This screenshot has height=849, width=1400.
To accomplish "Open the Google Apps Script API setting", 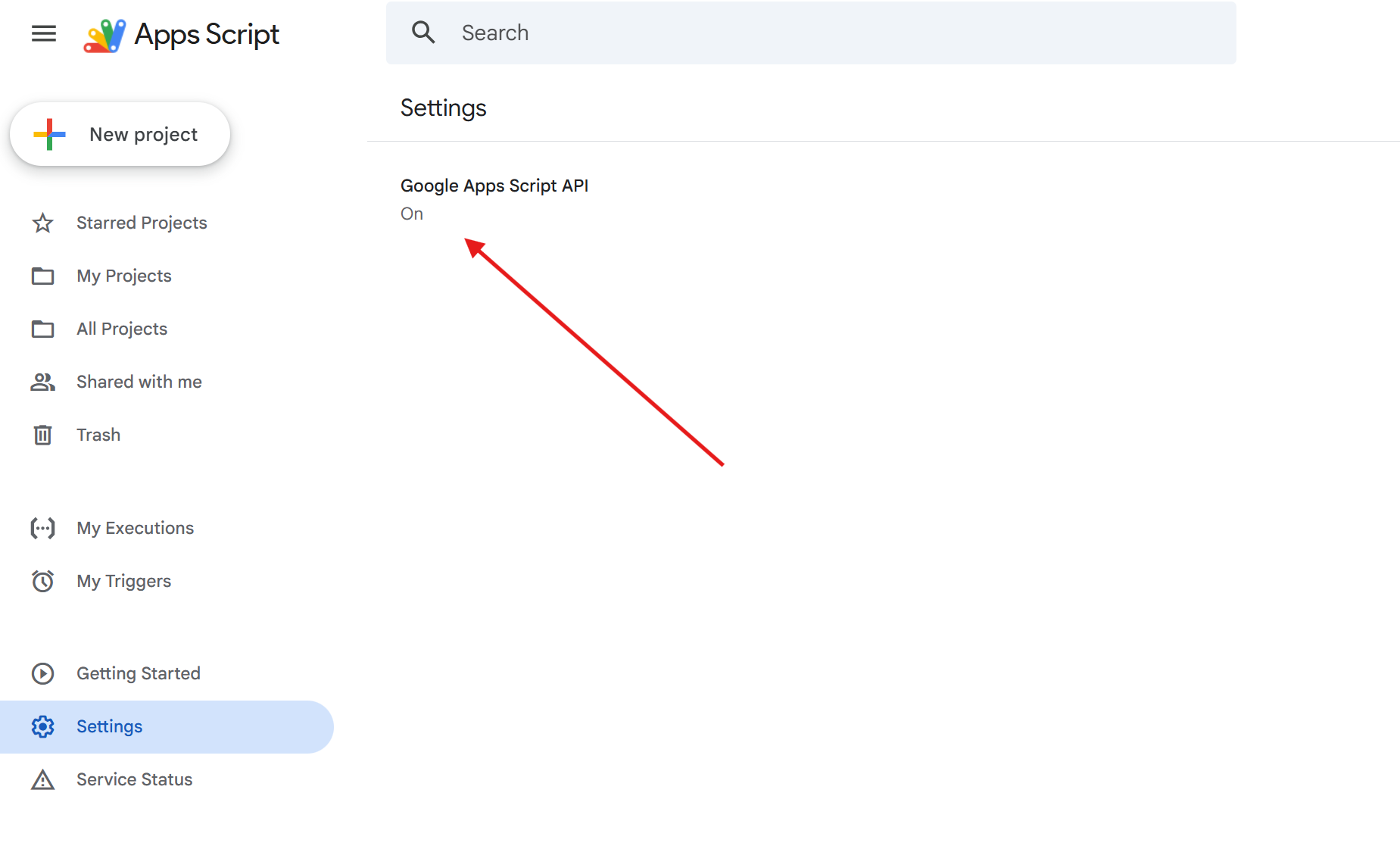I will coord(494,186).
